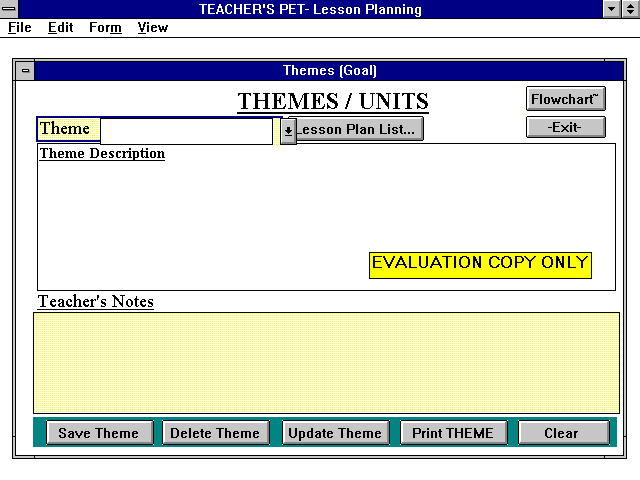
Task: Expand the Theme dropdown arrow
Action: pyautogui.click(x=288, y=131)
